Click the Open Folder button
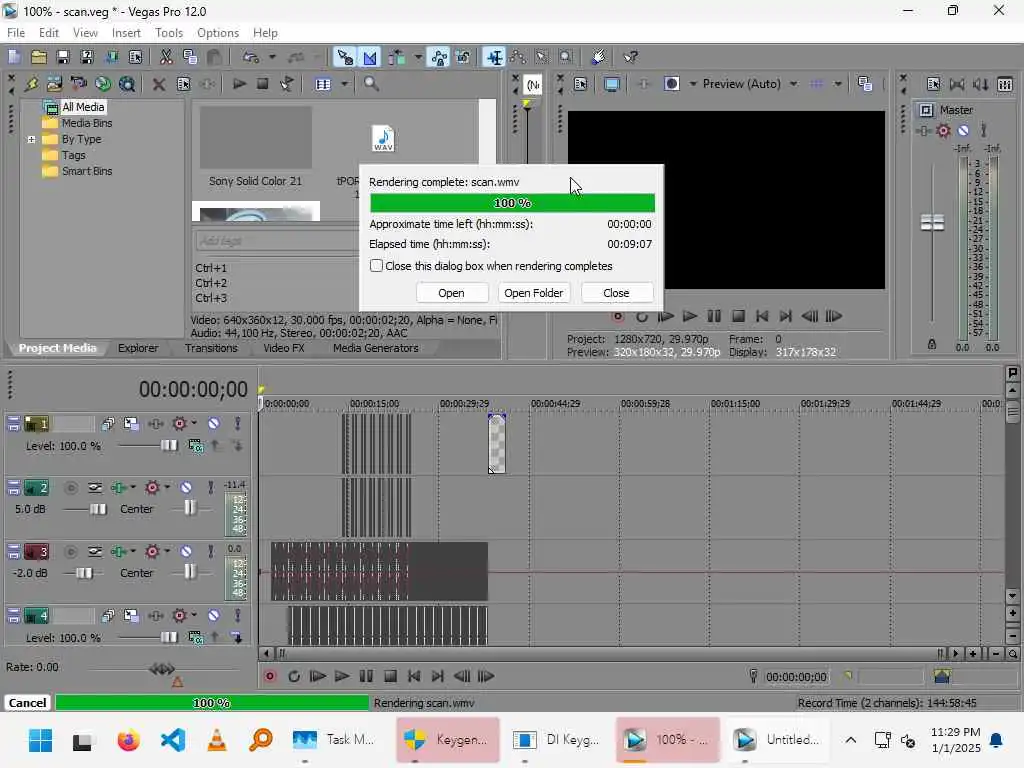 (x=534, y=293)
